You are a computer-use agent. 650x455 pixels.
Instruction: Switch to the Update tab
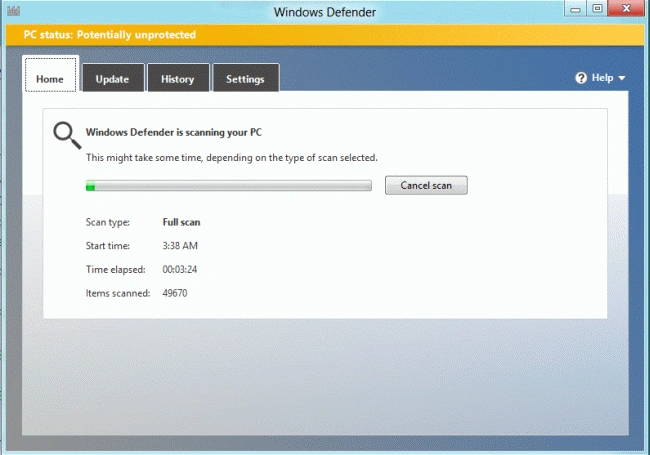click(113, 77)
